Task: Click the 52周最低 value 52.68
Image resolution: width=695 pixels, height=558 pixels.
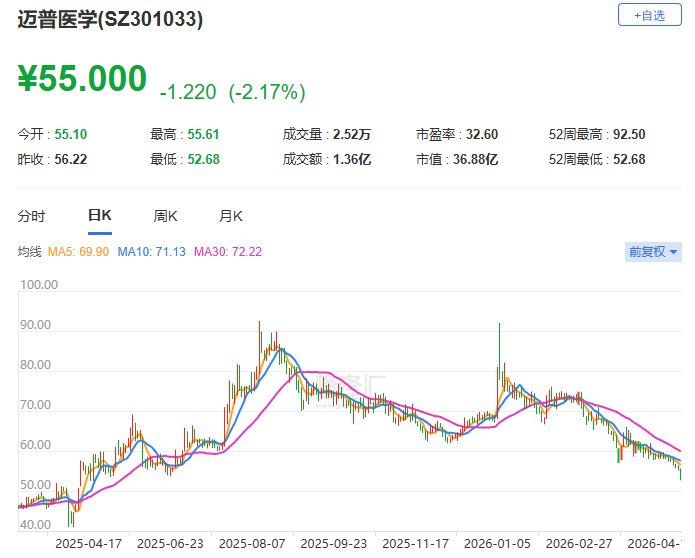Action: tap(629, 159)
